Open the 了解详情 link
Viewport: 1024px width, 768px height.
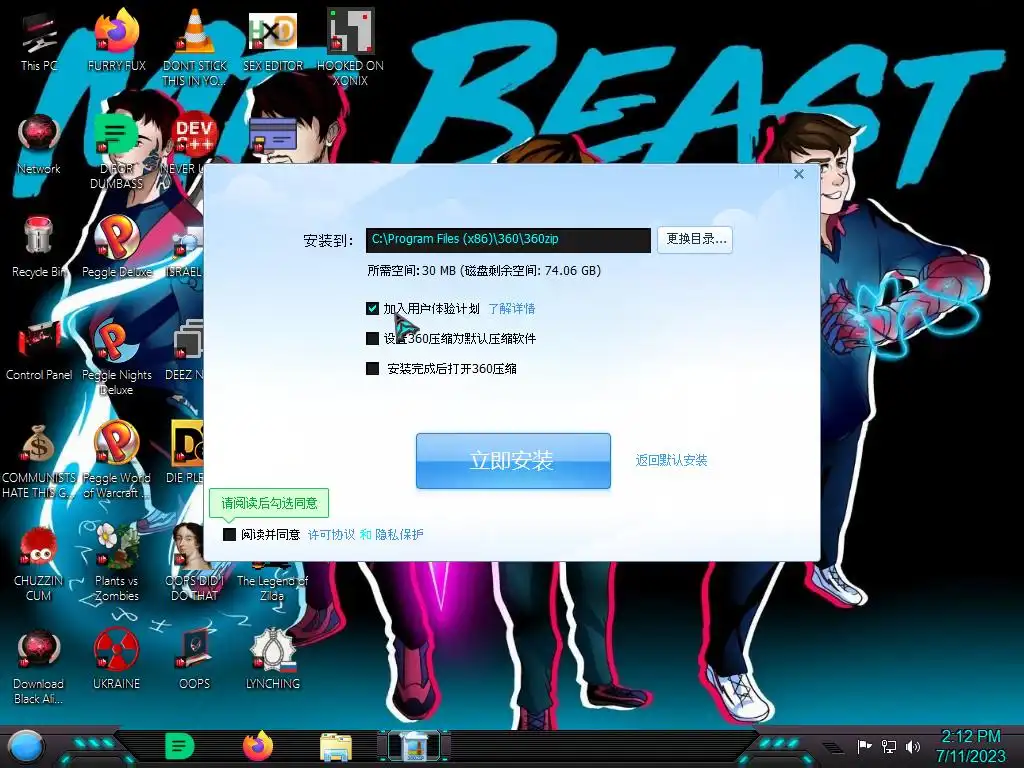click(x=511, y=308)
